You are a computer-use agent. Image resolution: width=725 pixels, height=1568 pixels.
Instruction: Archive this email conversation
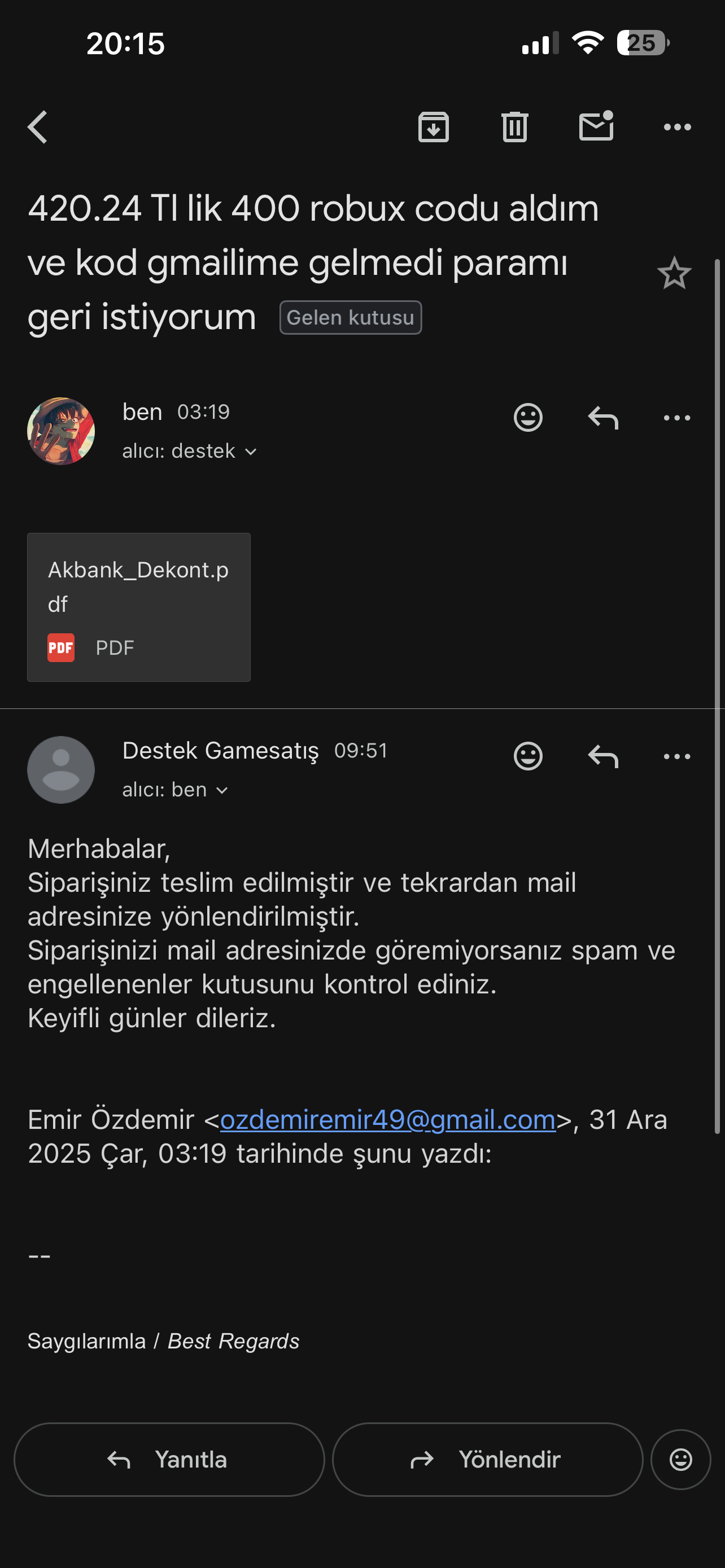point(434,127)
